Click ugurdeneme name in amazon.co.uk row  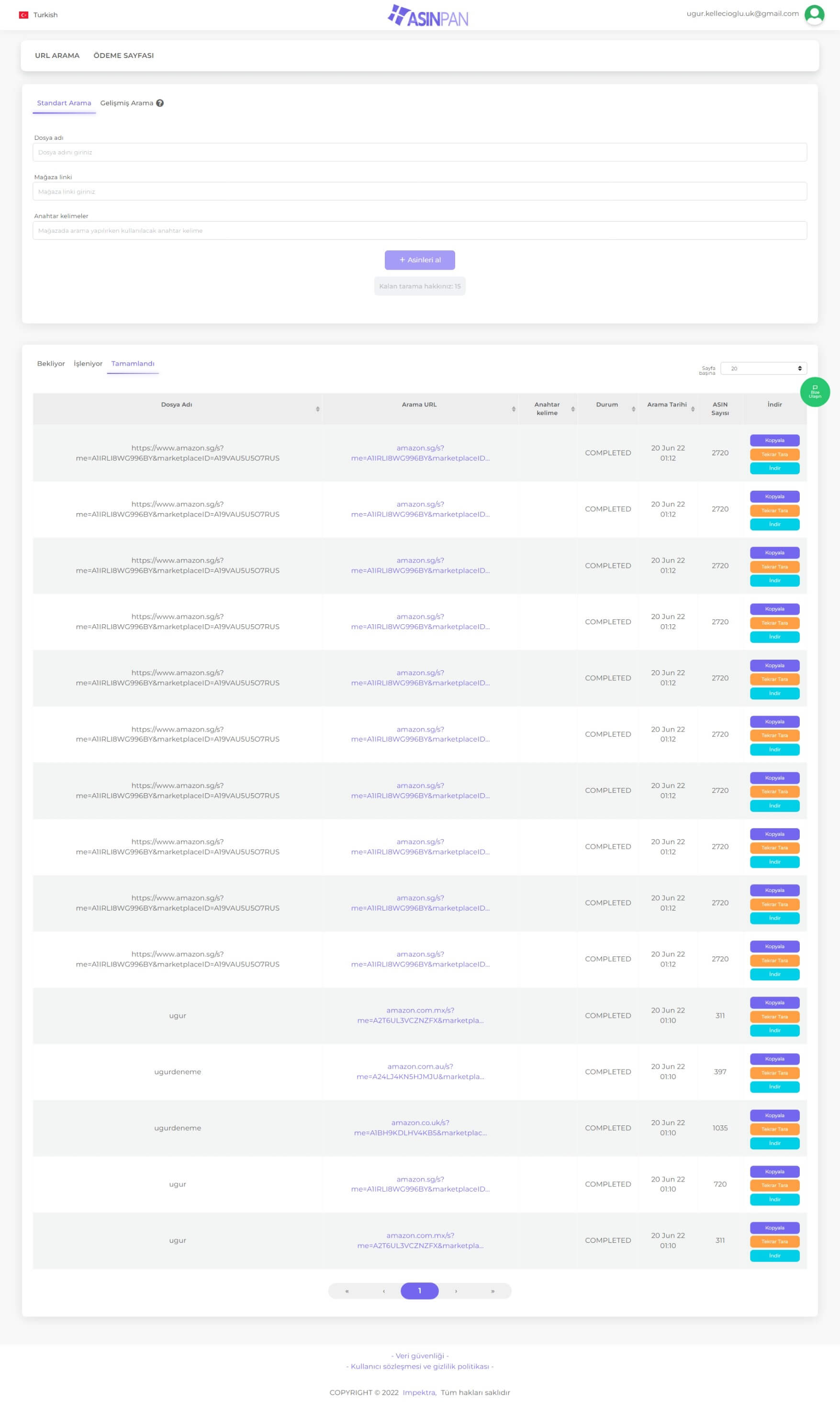tap(178, 1128)
